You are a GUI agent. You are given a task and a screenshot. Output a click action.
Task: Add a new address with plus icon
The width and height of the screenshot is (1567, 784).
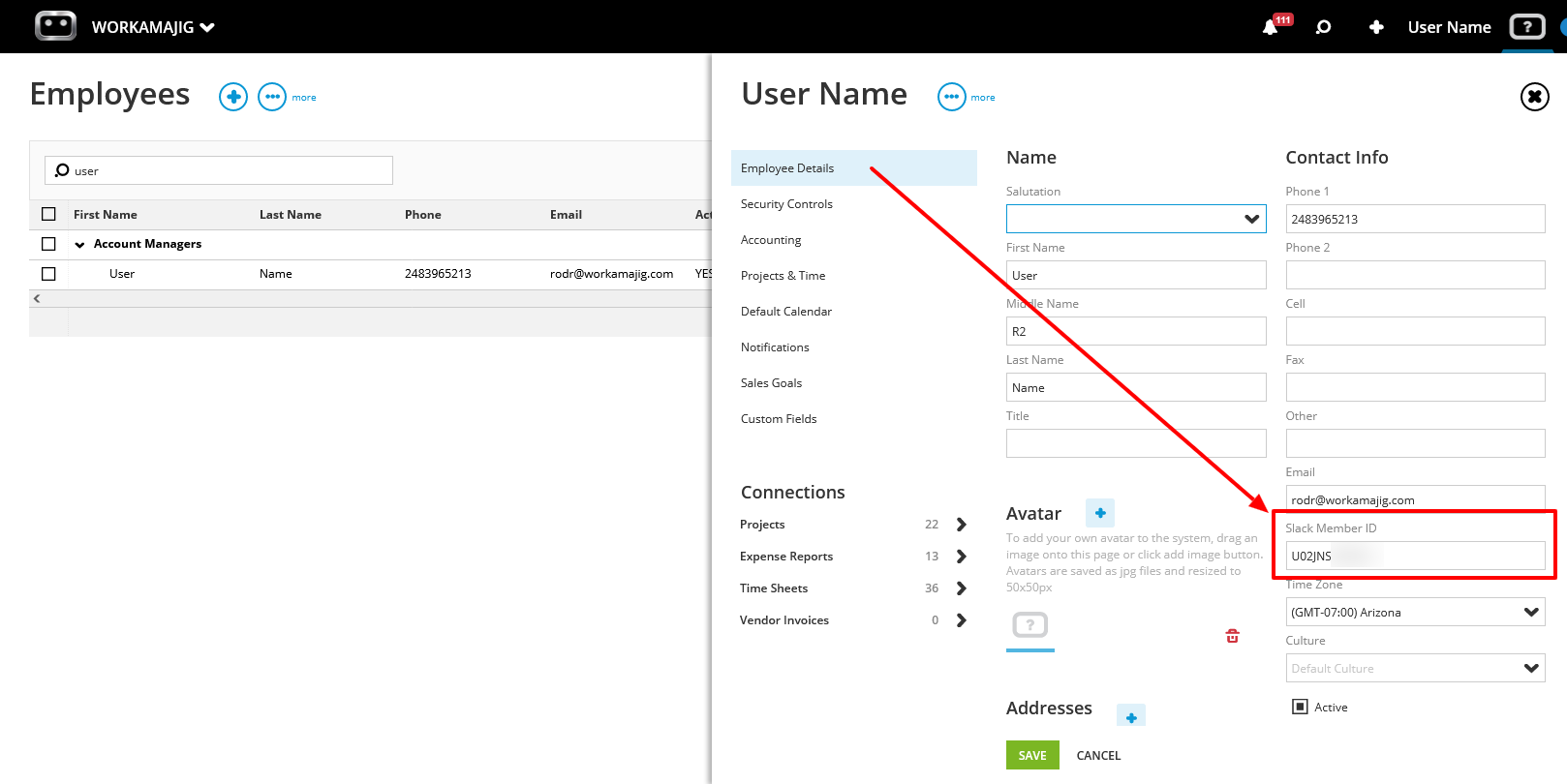tap(1131, 717)
